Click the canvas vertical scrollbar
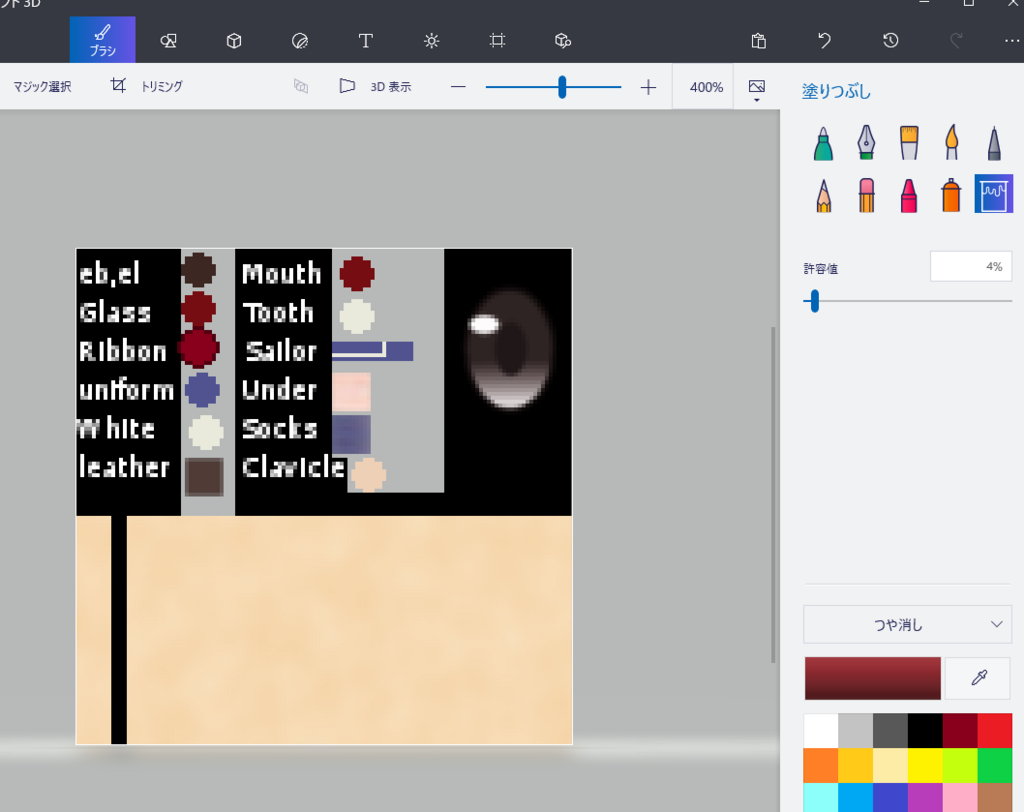Screen dimensions: 1024x812 pos(774,495)
